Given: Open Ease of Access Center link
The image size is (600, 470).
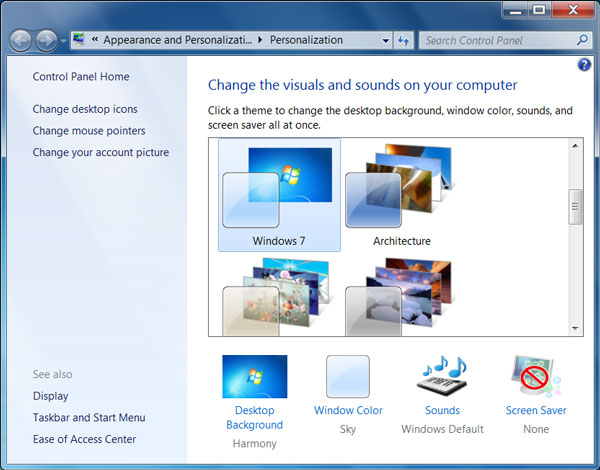Looking at the screenshot, I should coord(84,439).
